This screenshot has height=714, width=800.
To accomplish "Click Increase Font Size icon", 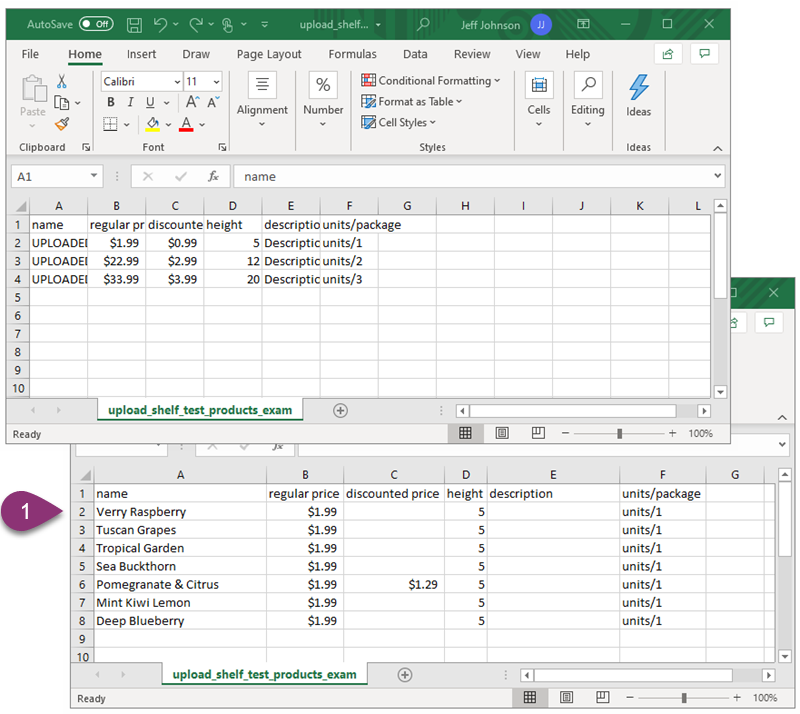I will [192, 103].
